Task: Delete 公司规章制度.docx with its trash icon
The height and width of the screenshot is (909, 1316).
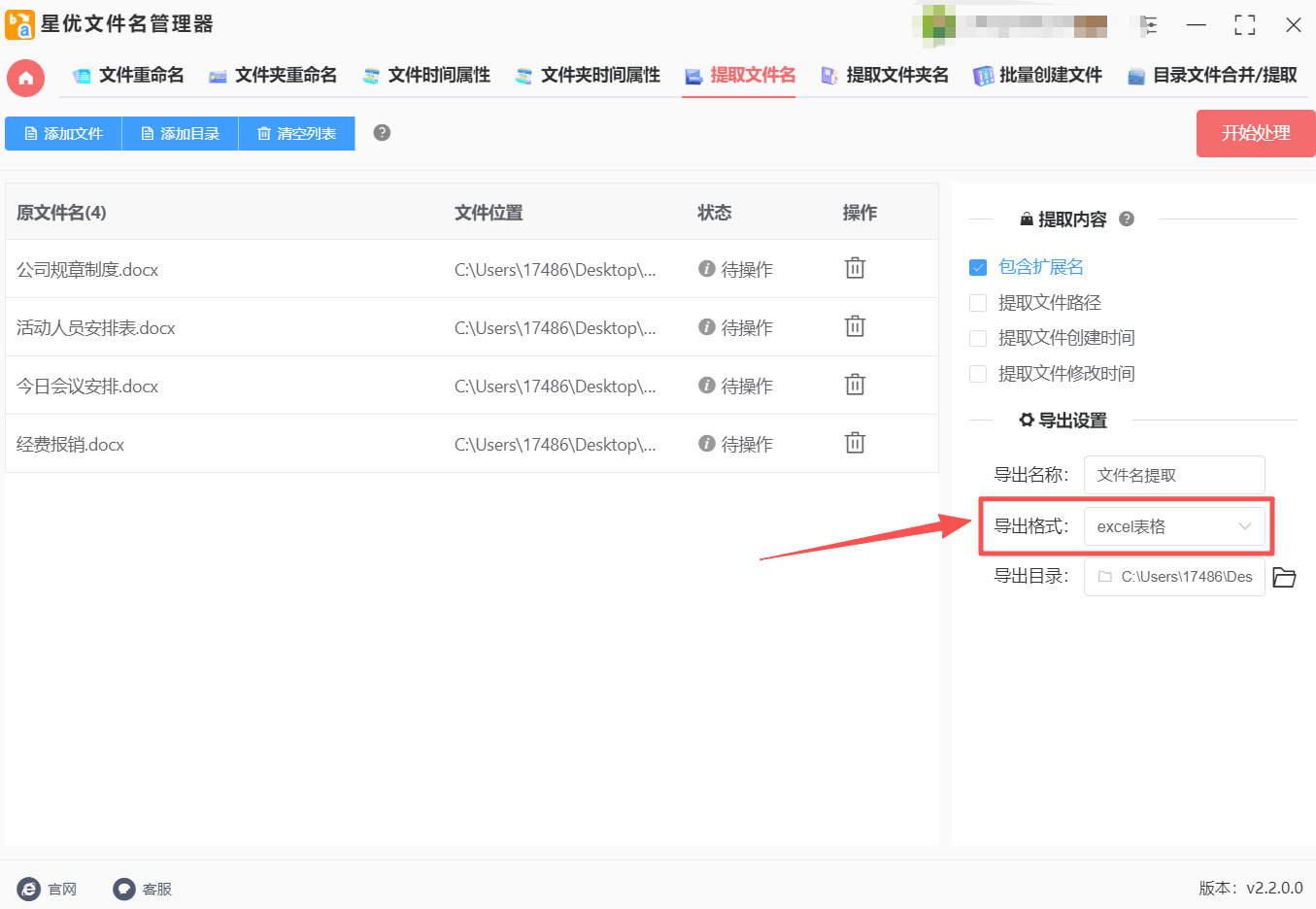Action: tap(855, 269)
